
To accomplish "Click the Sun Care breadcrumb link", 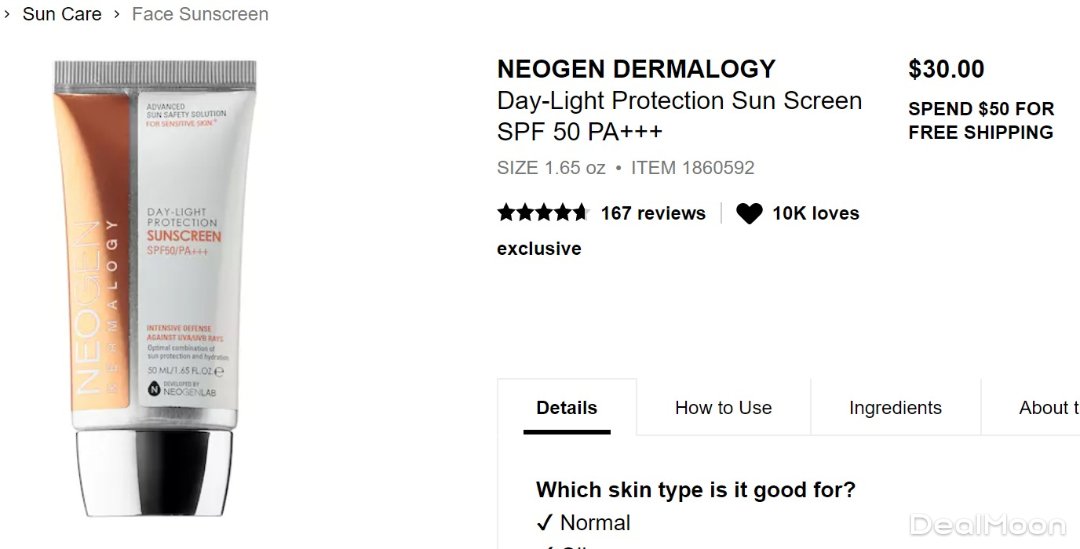I will pyautogui.click(x=62, y=14).
